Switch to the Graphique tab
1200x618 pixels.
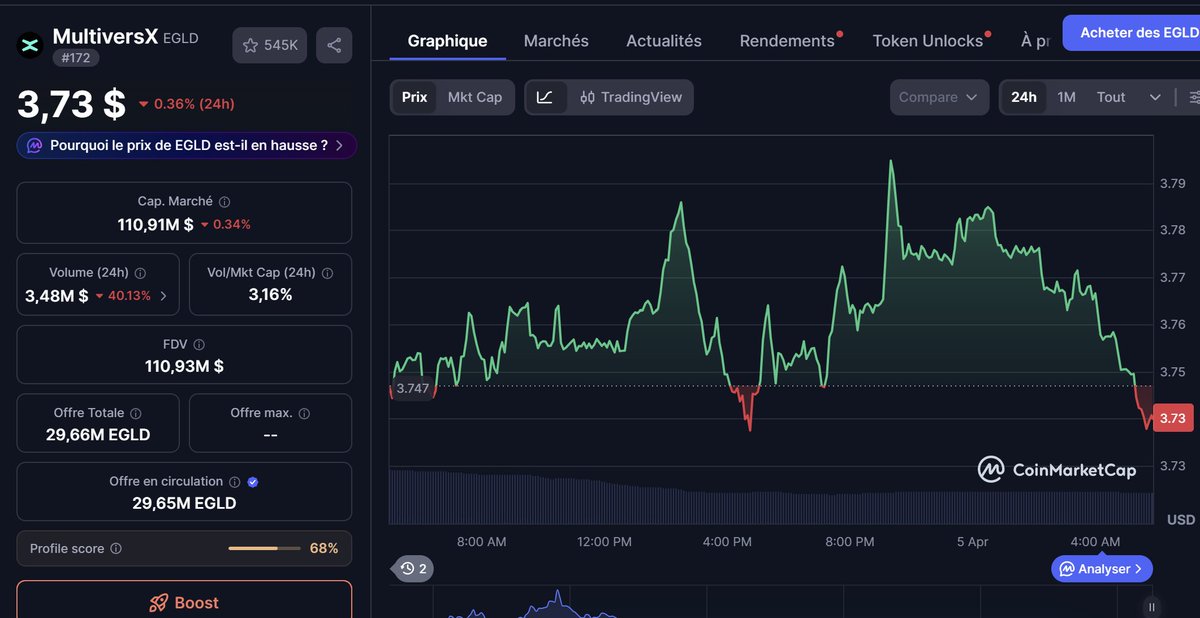tap(447, 41)
